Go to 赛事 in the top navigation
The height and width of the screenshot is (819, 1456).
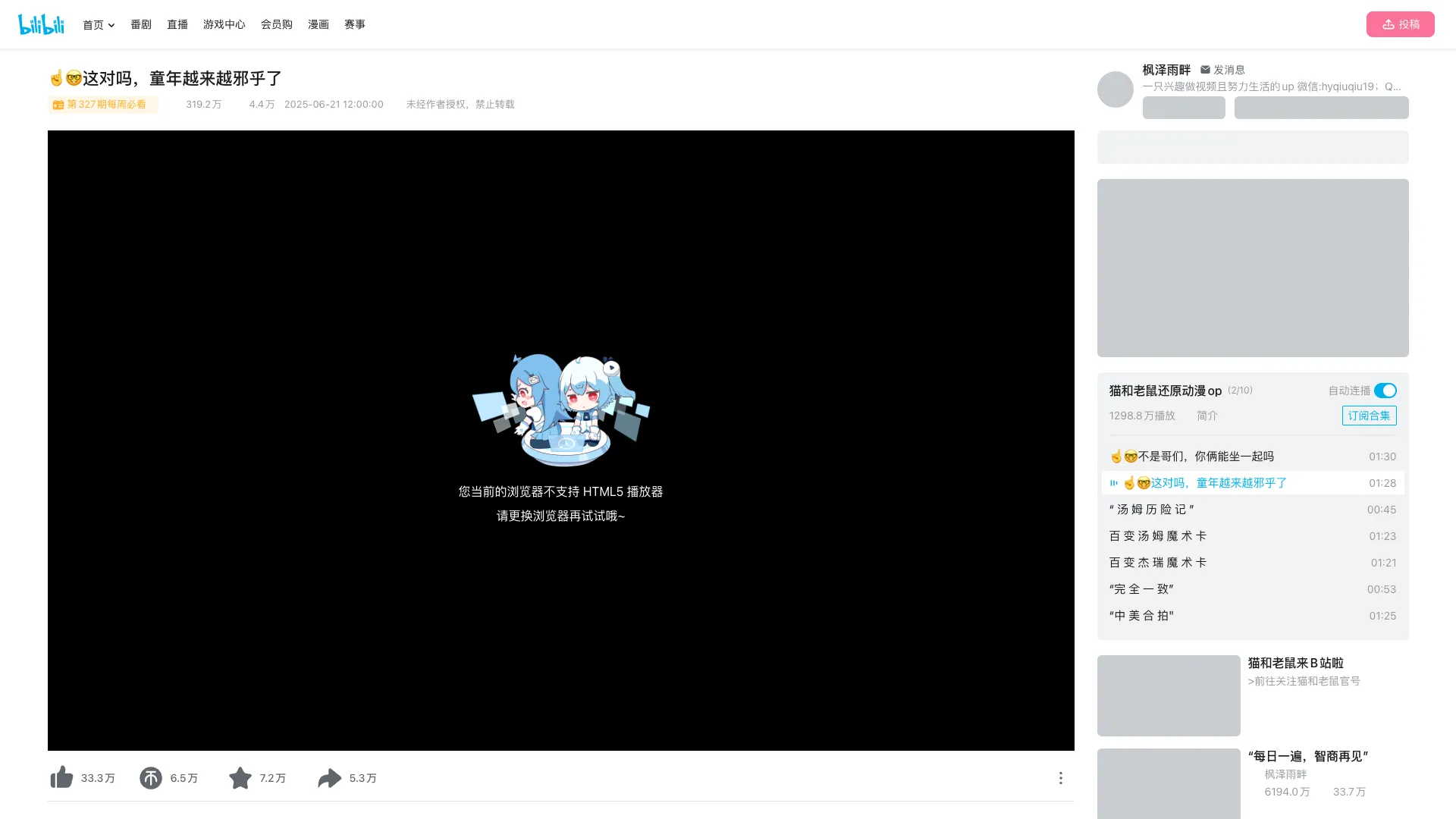pyautogui.click(x=355, y=24)
